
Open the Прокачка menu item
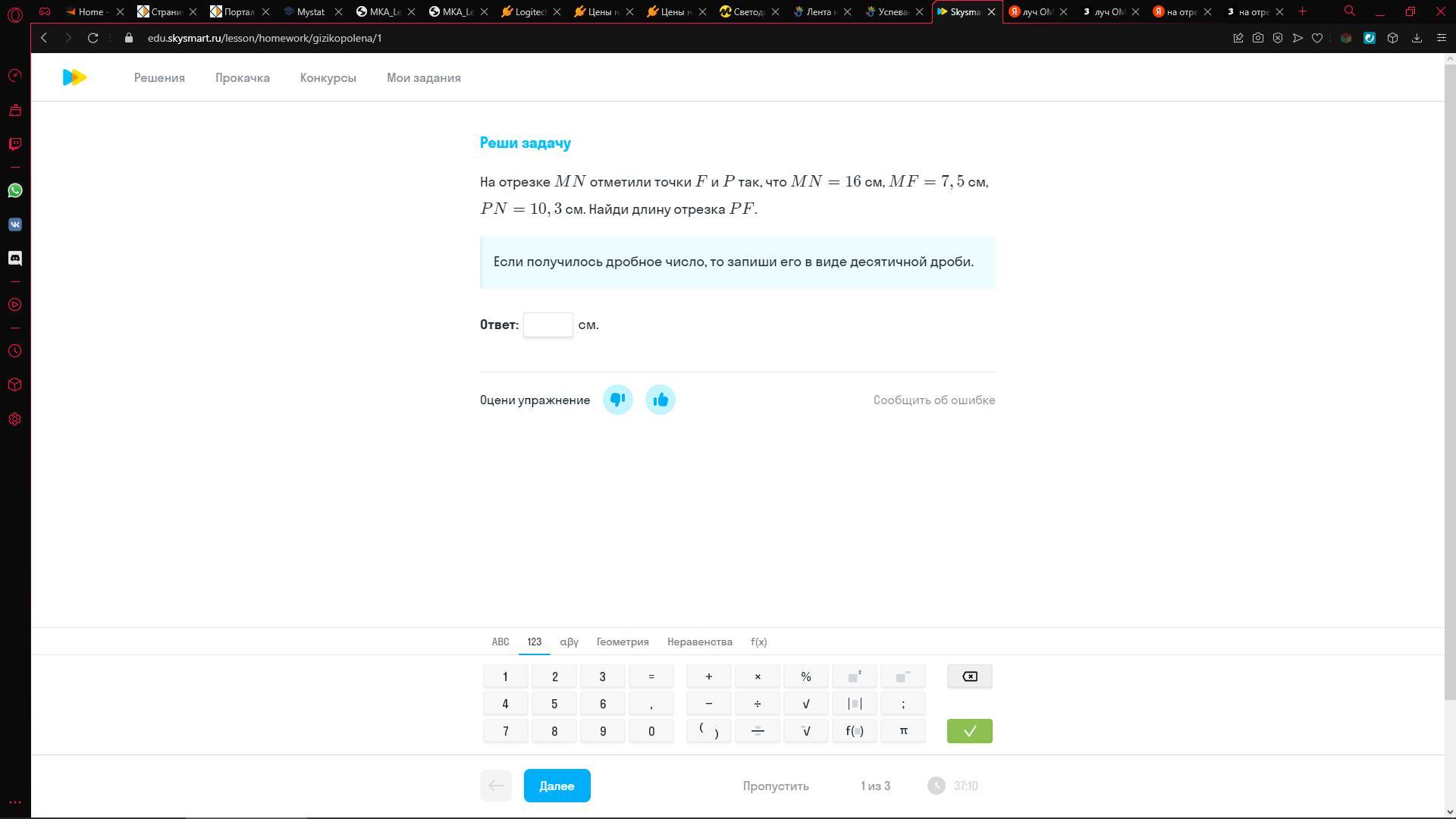pos(242,78)
